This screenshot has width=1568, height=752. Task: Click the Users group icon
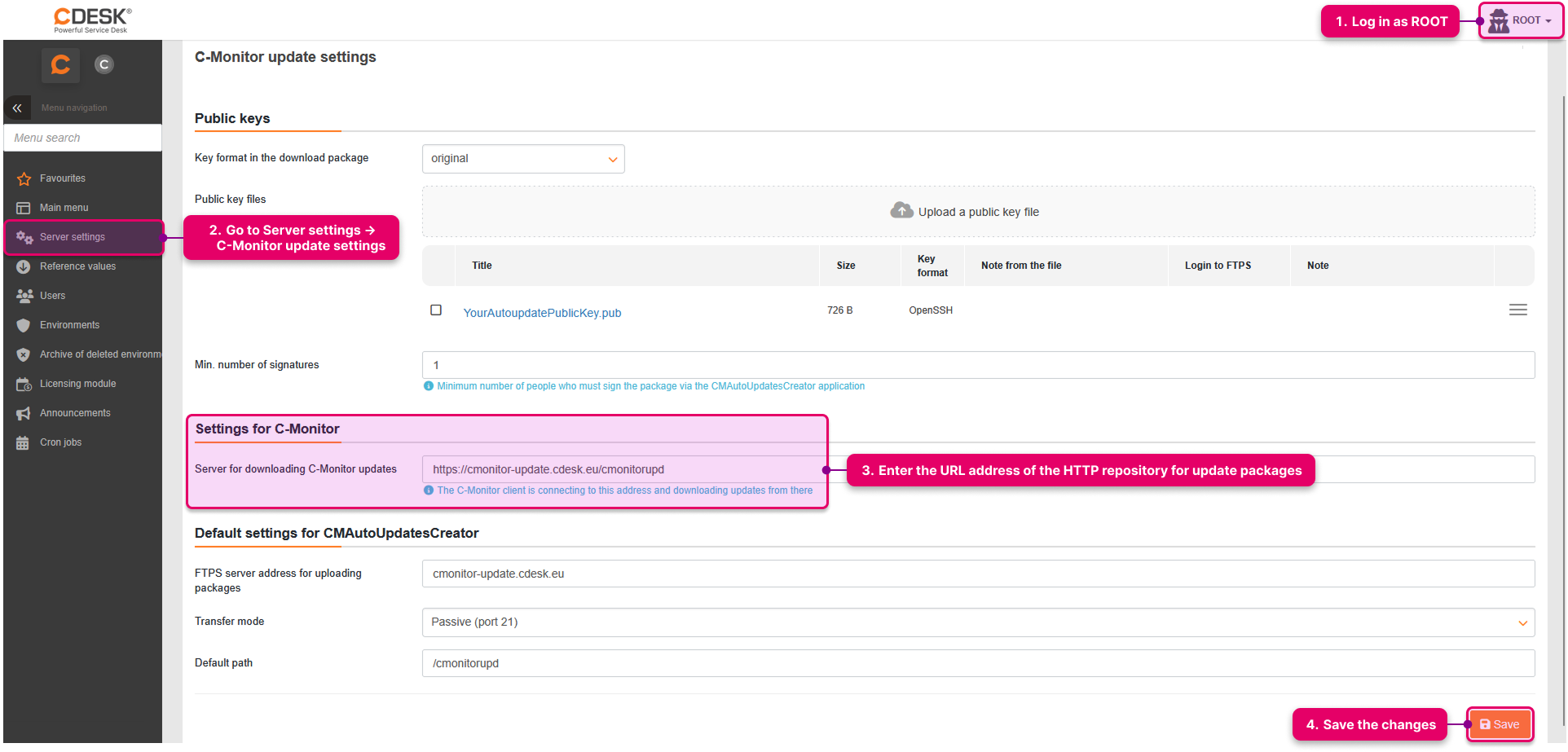click(x=24, y=296)
